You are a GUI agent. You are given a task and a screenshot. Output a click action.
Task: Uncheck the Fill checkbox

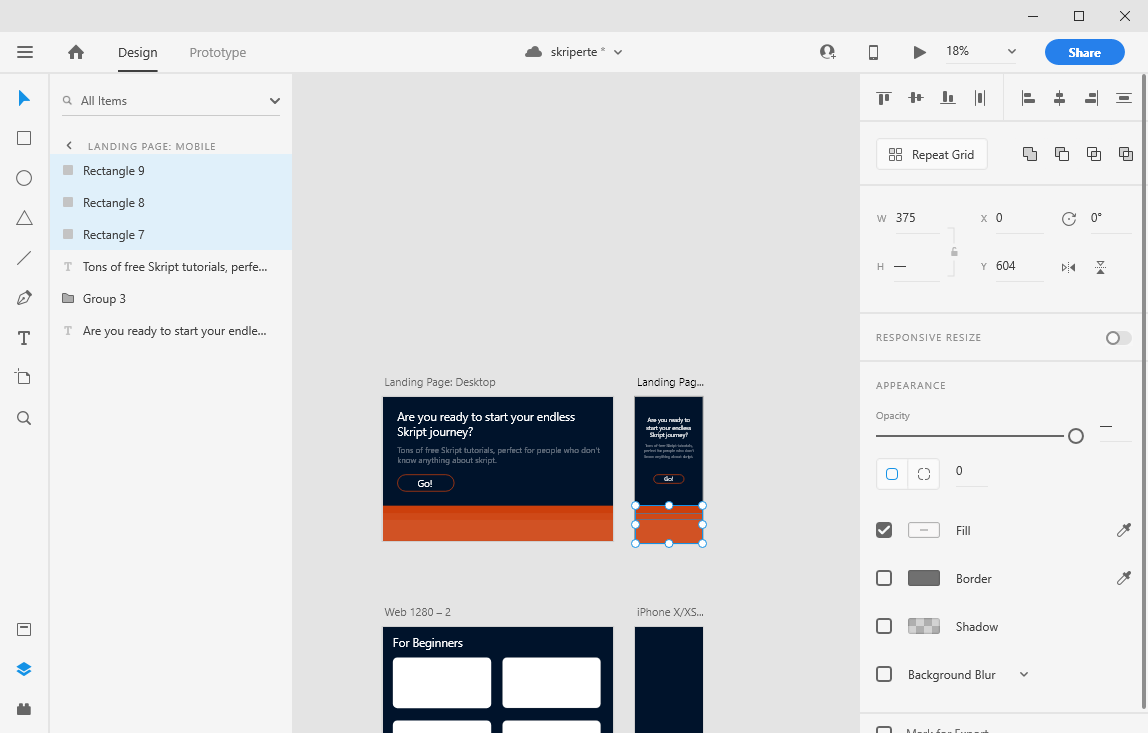884,530
